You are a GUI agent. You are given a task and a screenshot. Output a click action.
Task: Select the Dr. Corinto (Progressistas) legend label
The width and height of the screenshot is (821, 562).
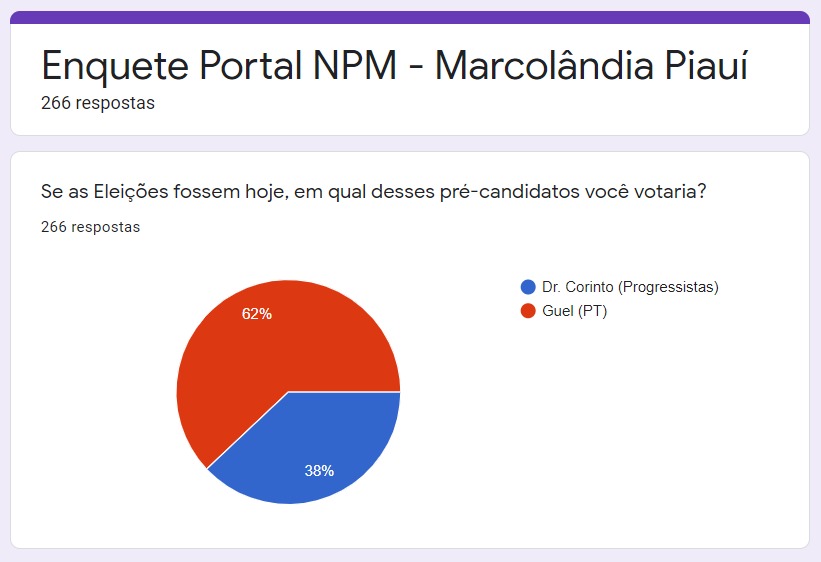click(x=630, y=287)
